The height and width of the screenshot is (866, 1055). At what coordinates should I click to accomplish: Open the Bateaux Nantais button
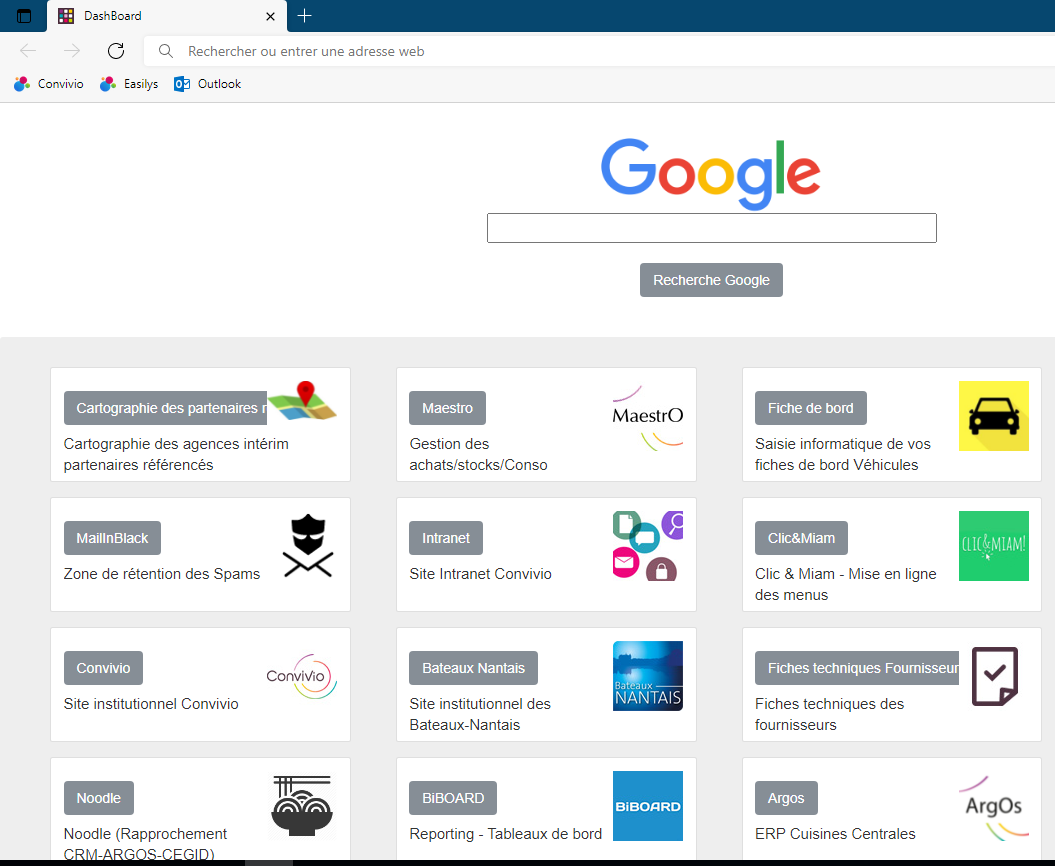pyautogui.click(x=473, y=667)
